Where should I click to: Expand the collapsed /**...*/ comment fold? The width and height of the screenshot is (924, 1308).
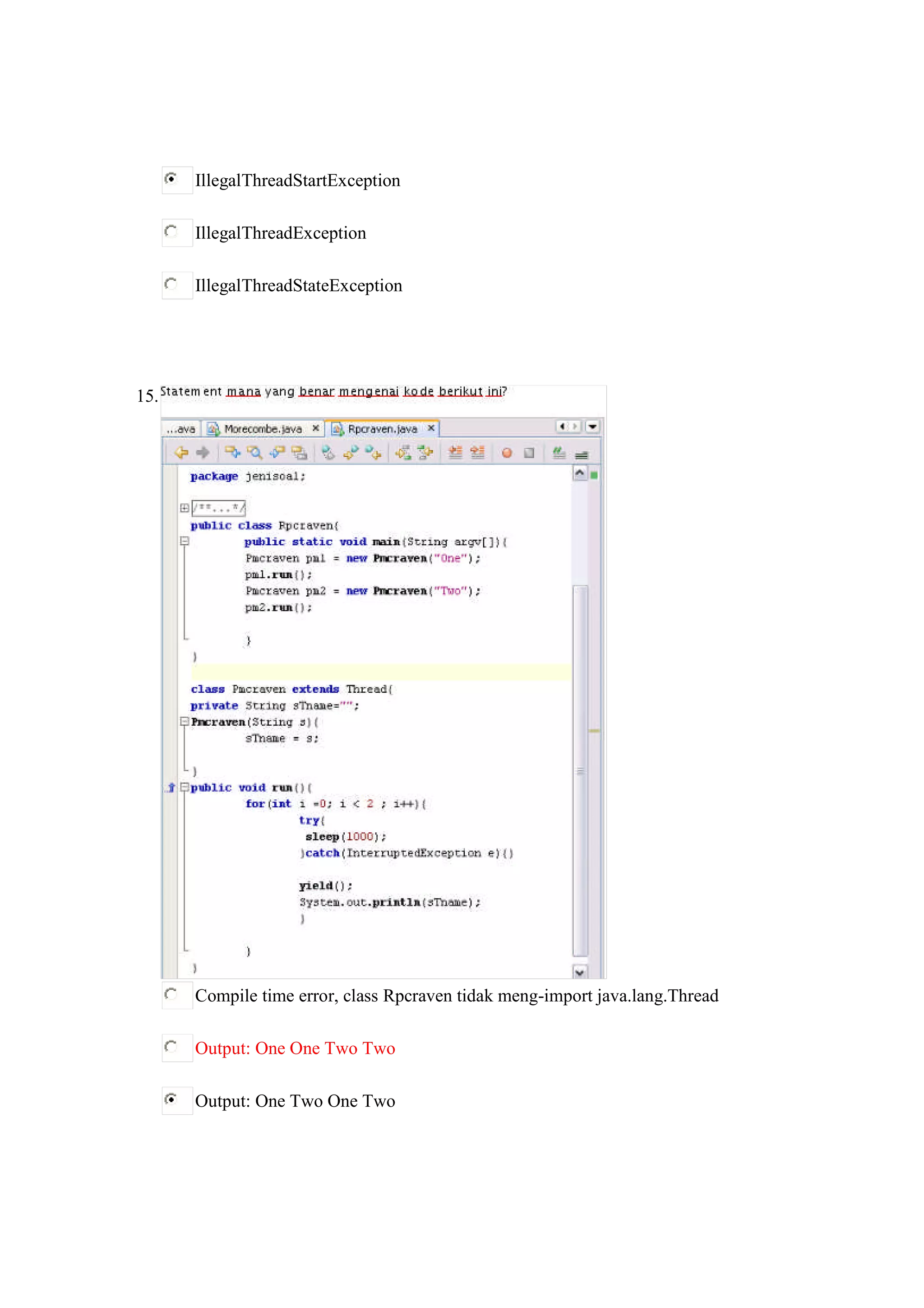tap(185, 508)
